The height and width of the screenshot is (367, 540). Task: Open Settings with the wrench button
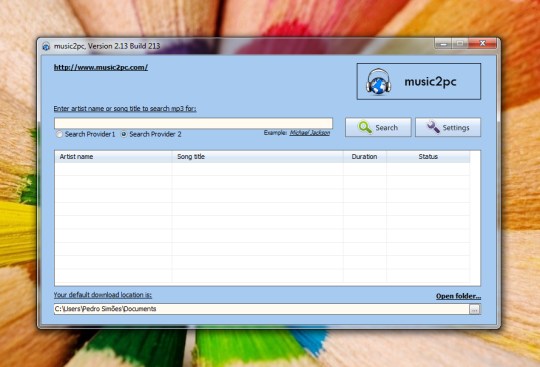coord(448,127)
